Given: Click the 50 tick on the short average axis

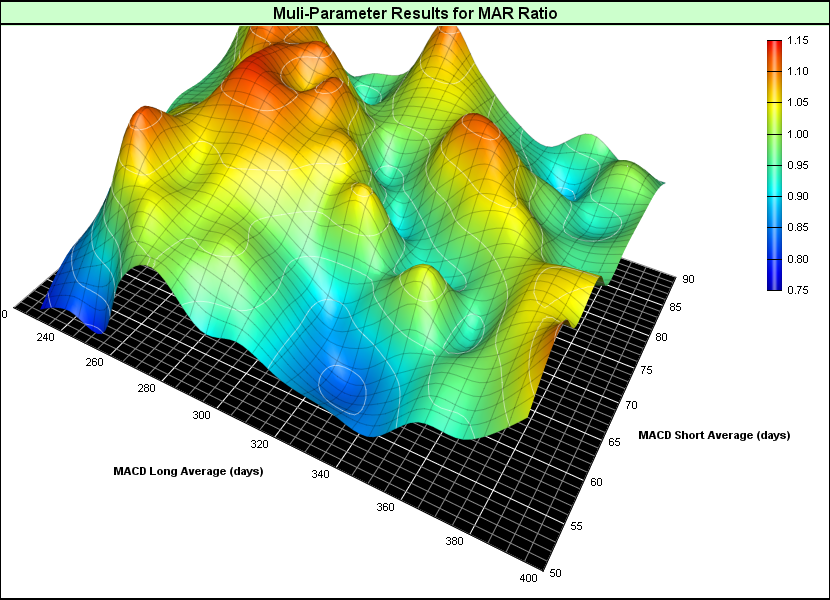Looking at the screenshot, I should 555,572.
